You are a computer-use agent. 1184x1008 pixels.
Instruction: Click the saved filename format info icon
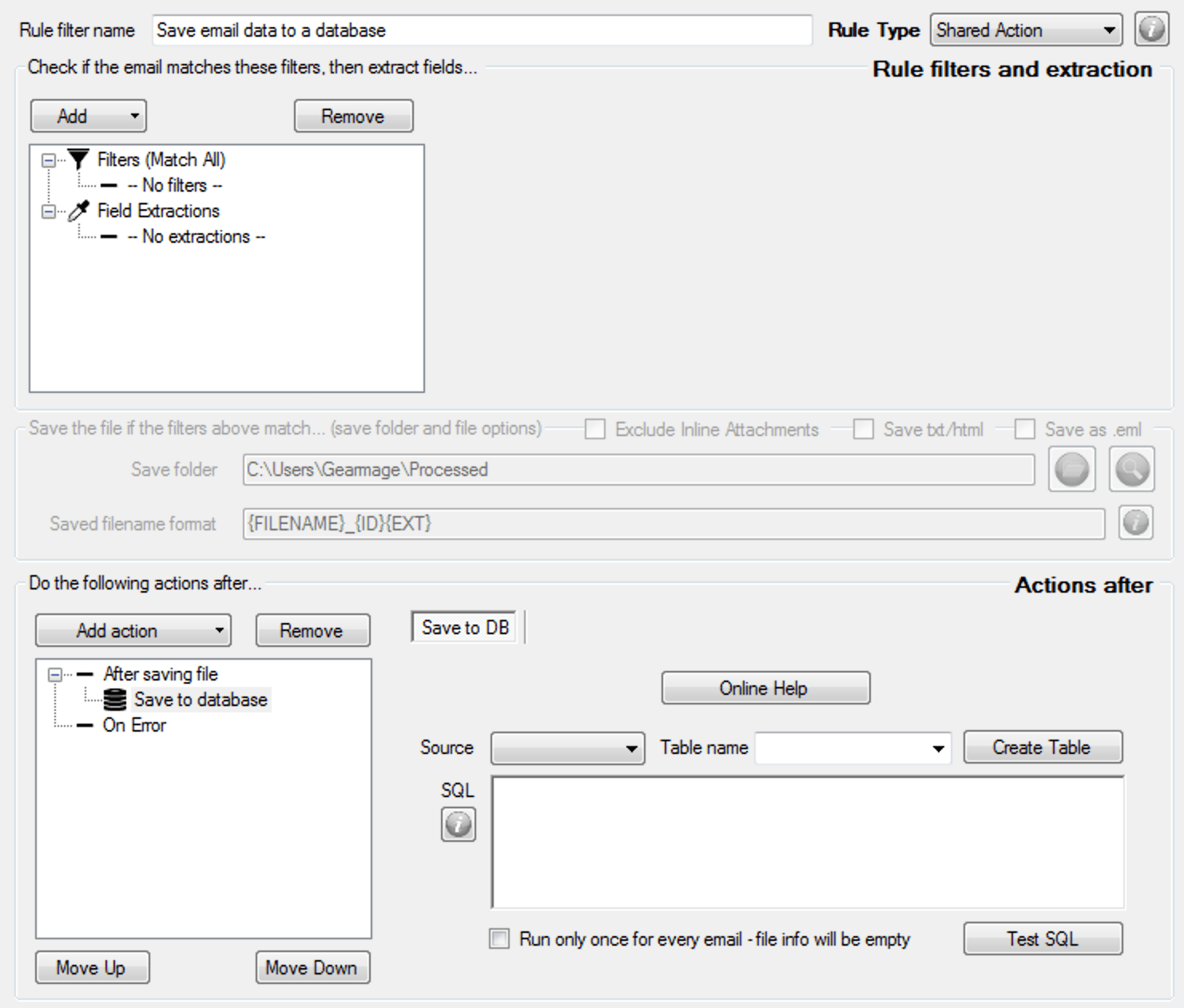point(1135,523)
